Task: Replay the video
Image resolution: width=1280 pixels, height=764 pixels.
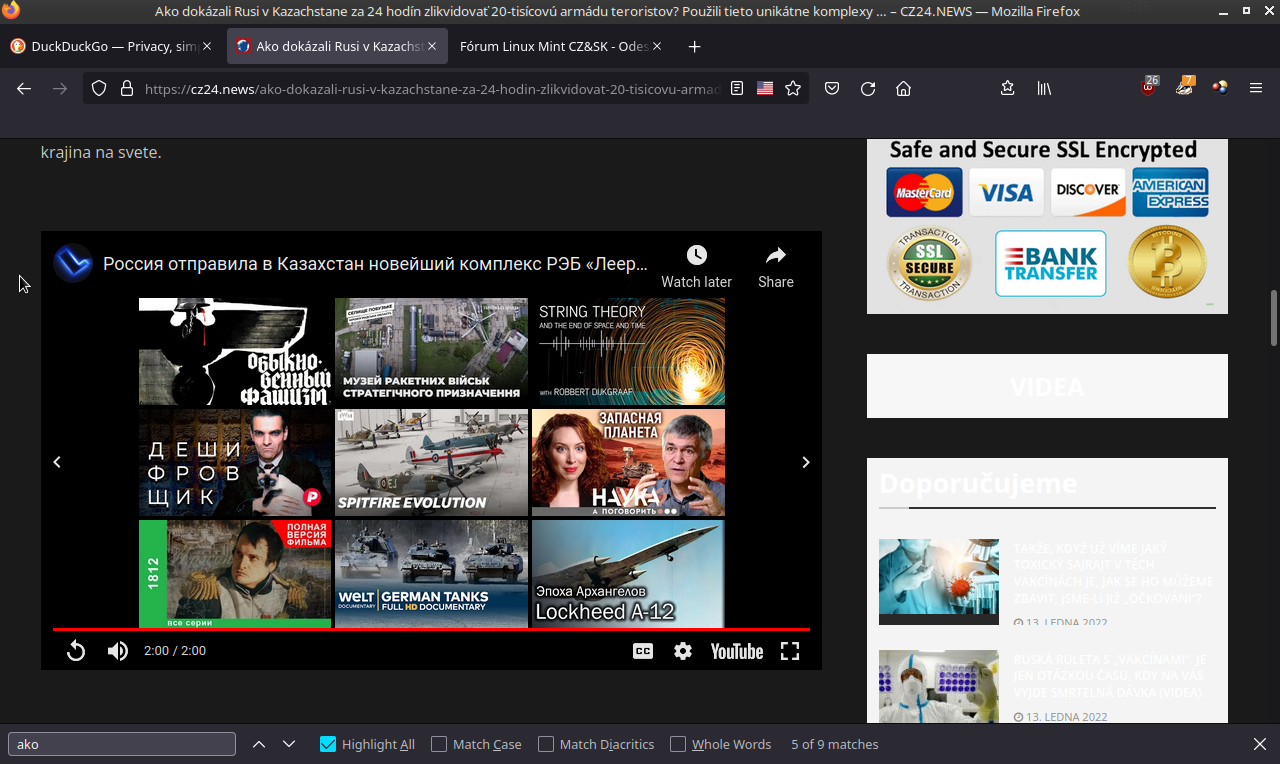Action: (76, 651)
